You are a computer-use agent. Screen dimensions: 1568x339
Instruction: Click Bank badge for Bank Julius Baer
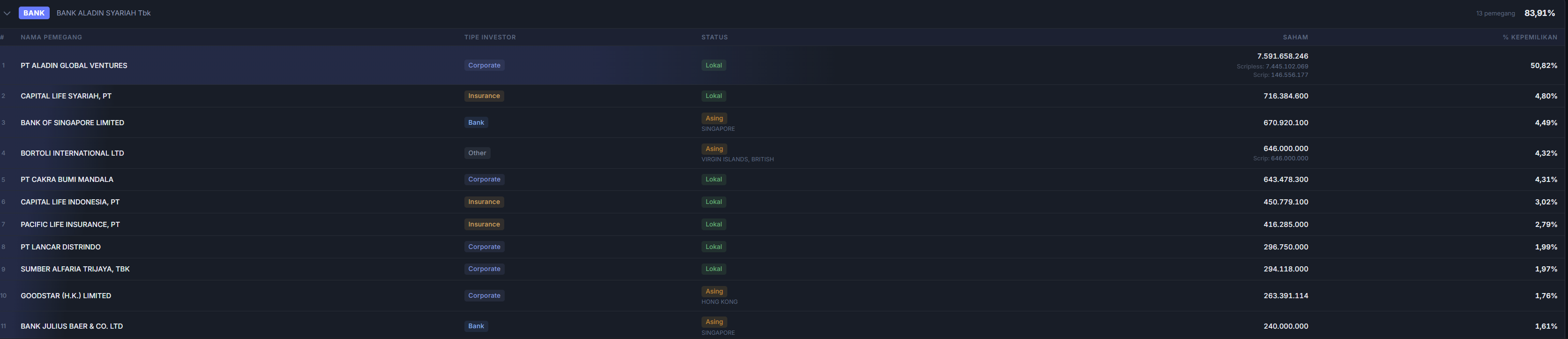click(475, 326)
